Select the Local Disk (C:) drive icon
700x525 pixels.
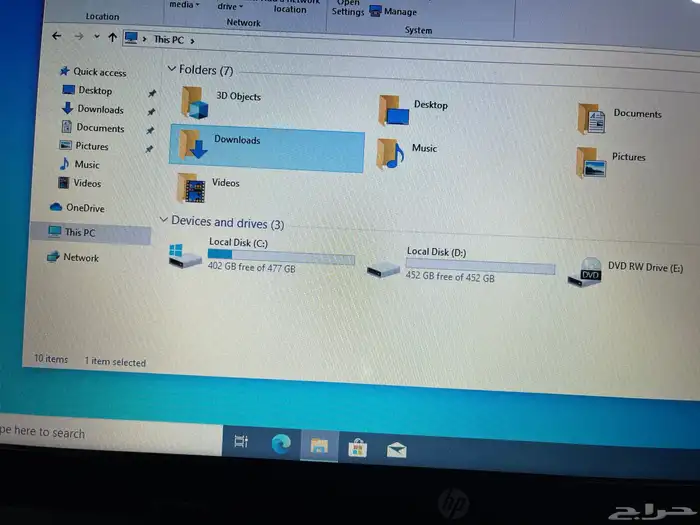point(185,256)
